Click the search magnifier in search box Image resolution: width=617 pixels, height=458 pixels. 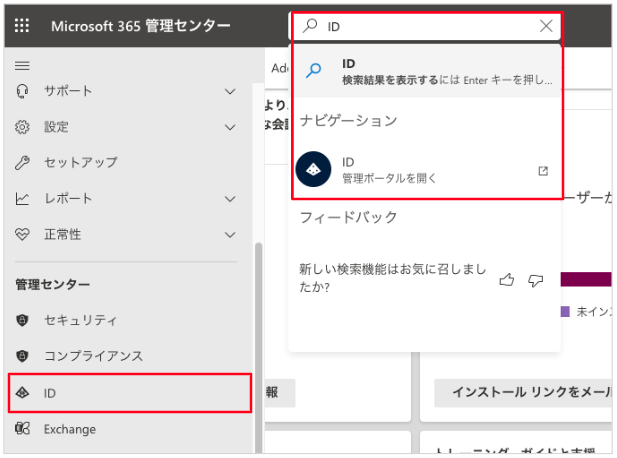[310, 26]
